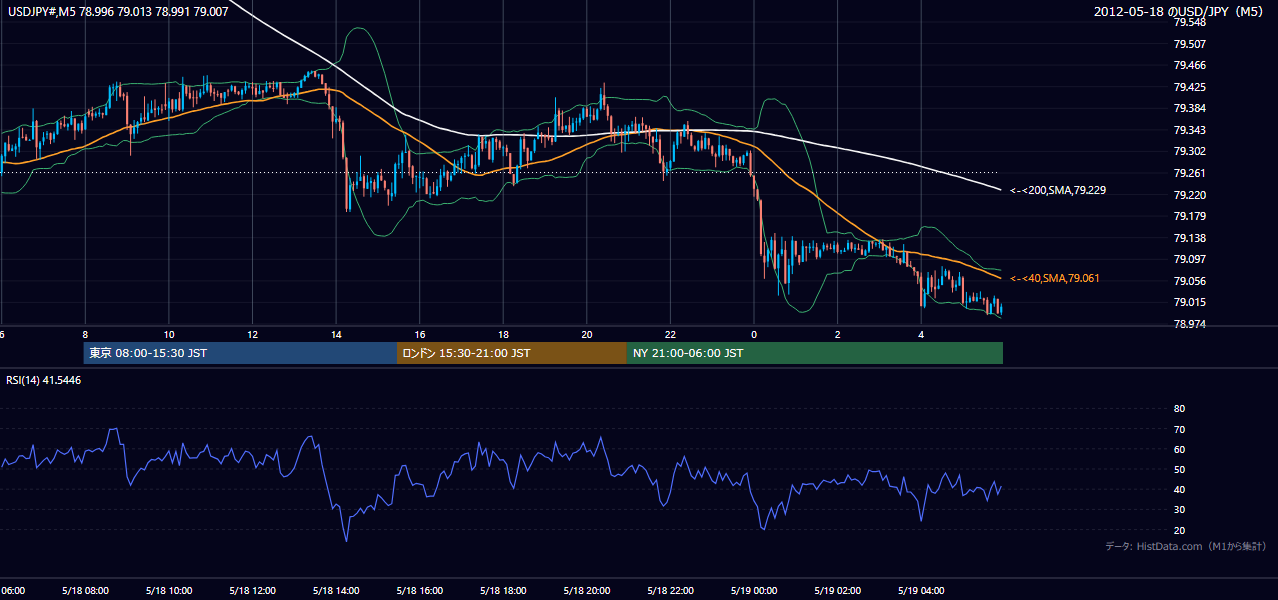
Task: Click the 5/18 16:00 bottom time label
Action: pyautogui.click(x=420, y=590)
